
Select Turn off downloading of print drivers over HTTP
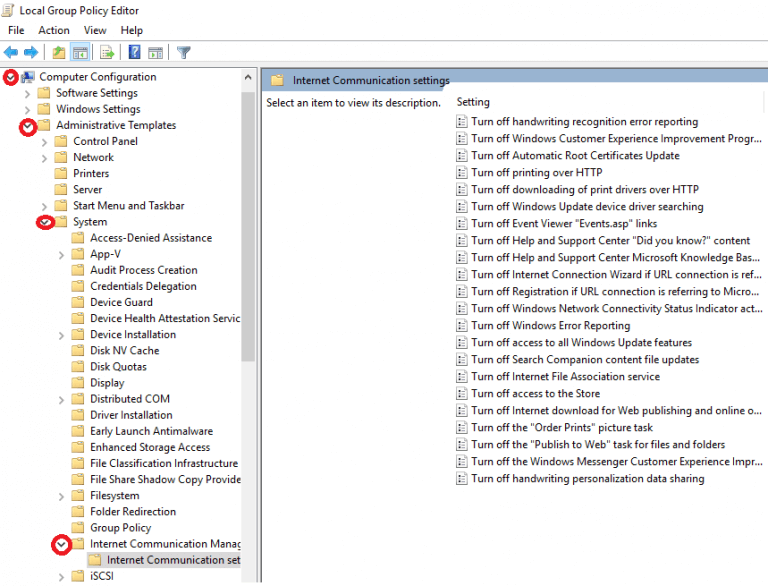click(x=585, y=190)
